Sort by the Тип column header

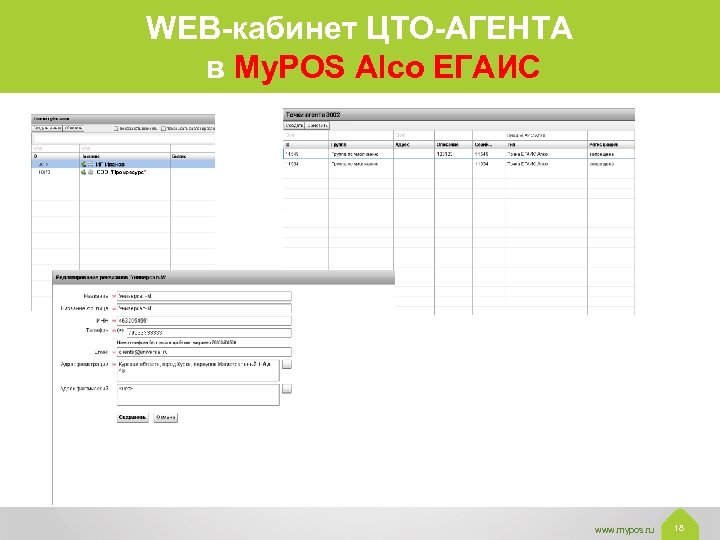[546, 145]
